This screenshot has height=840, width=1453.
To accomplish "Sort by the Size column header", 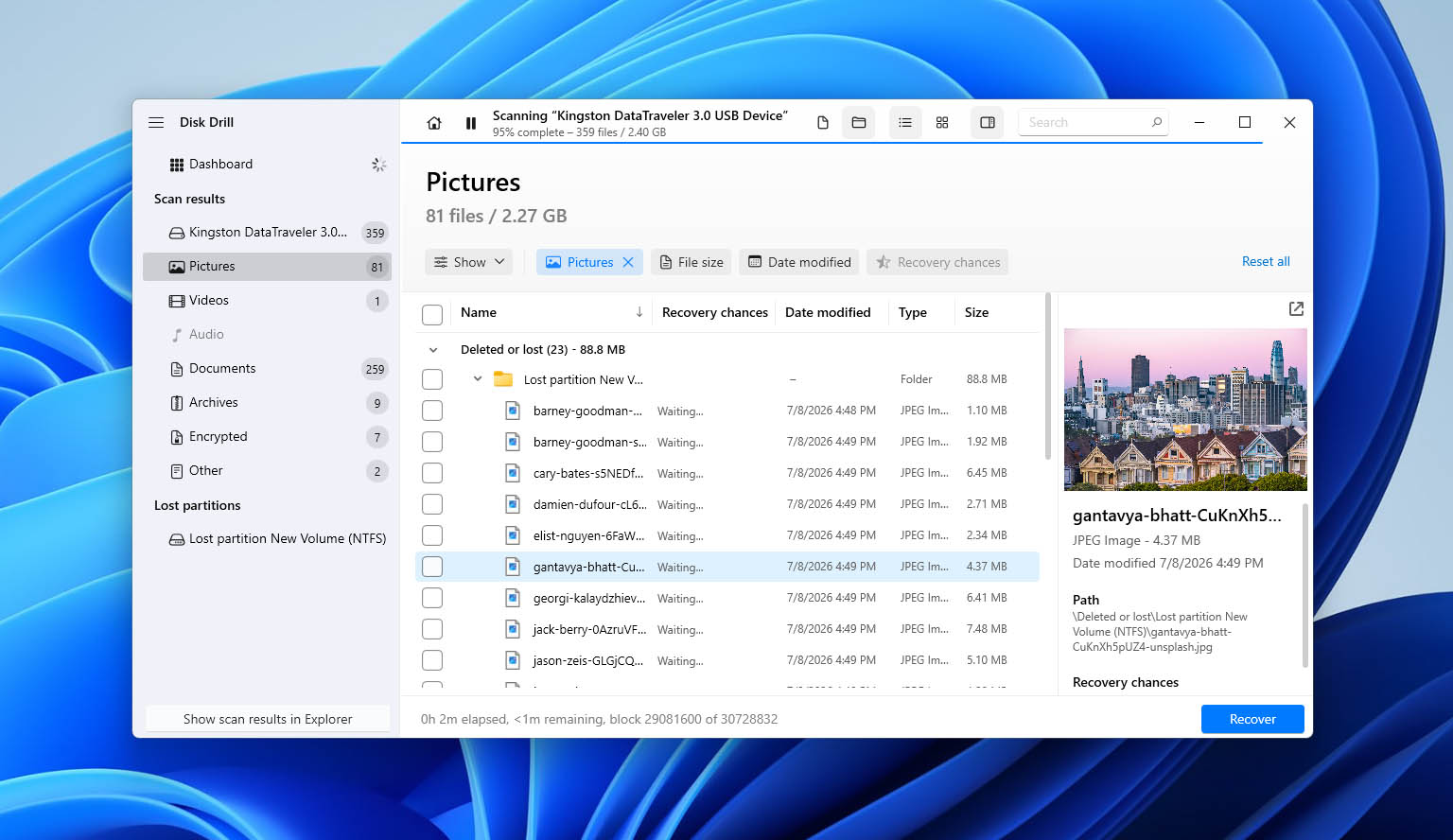I will point(976,312).
